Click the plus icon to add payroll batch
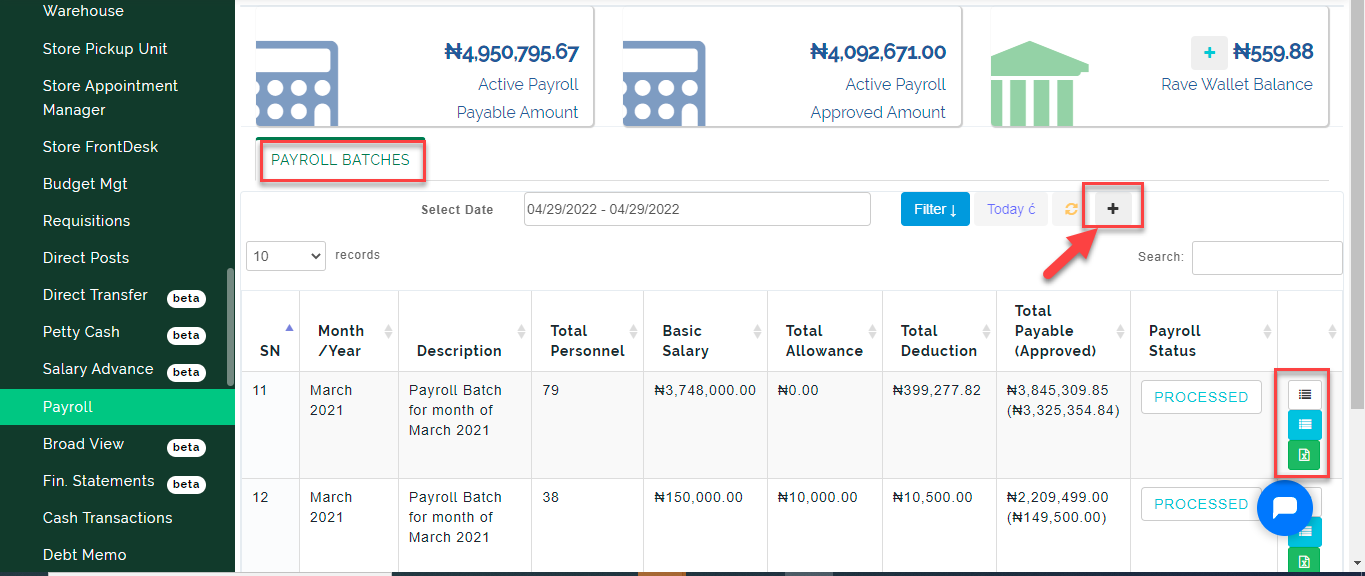Screen dimensions: 1365x576 [1113, 209]
